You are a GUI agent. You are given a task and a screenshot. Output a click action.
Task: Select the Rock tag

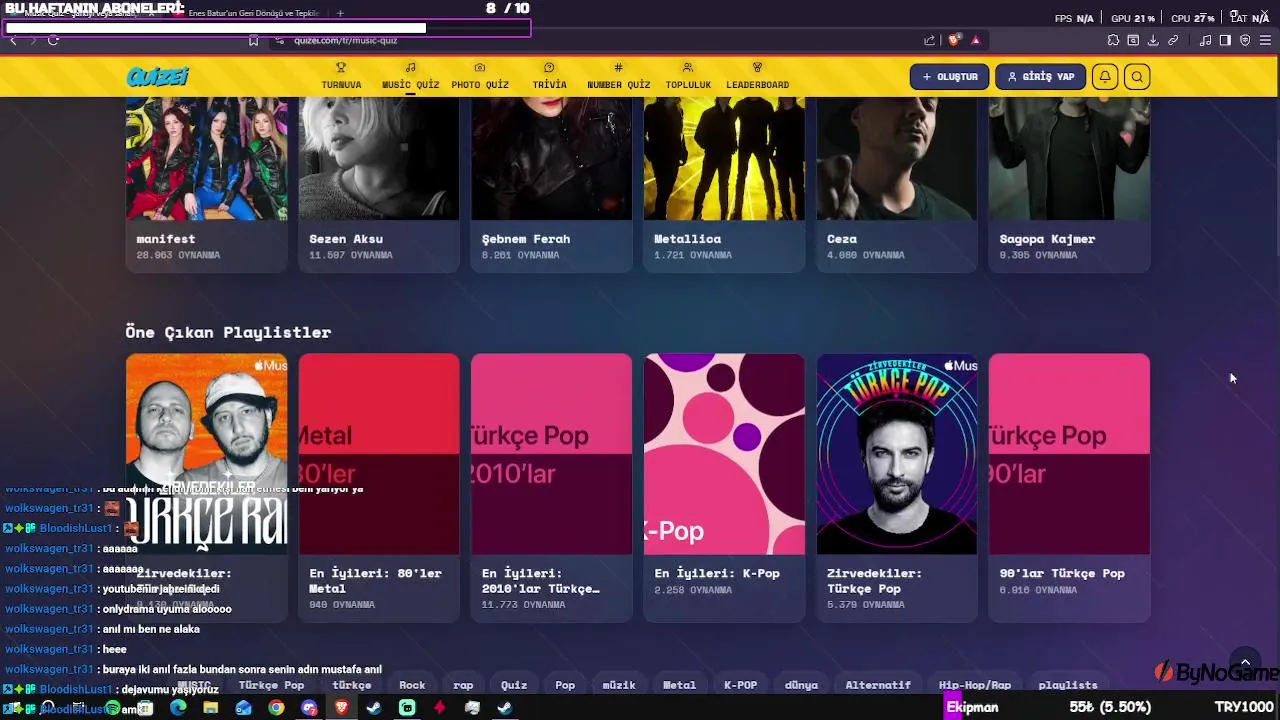click(412, 685)
